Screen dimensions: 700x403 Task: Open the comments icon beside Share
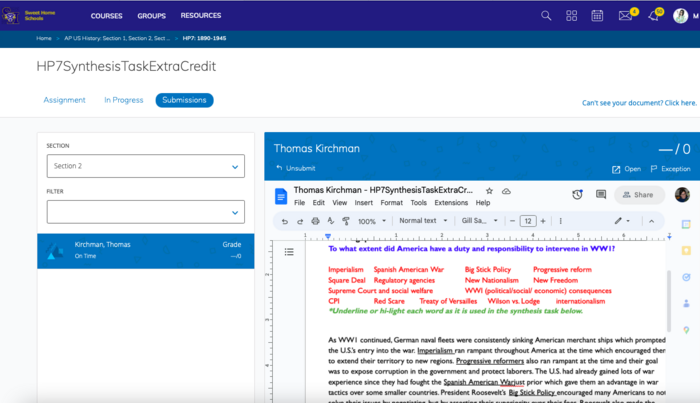pyautogui.click(x=601, y=194)
